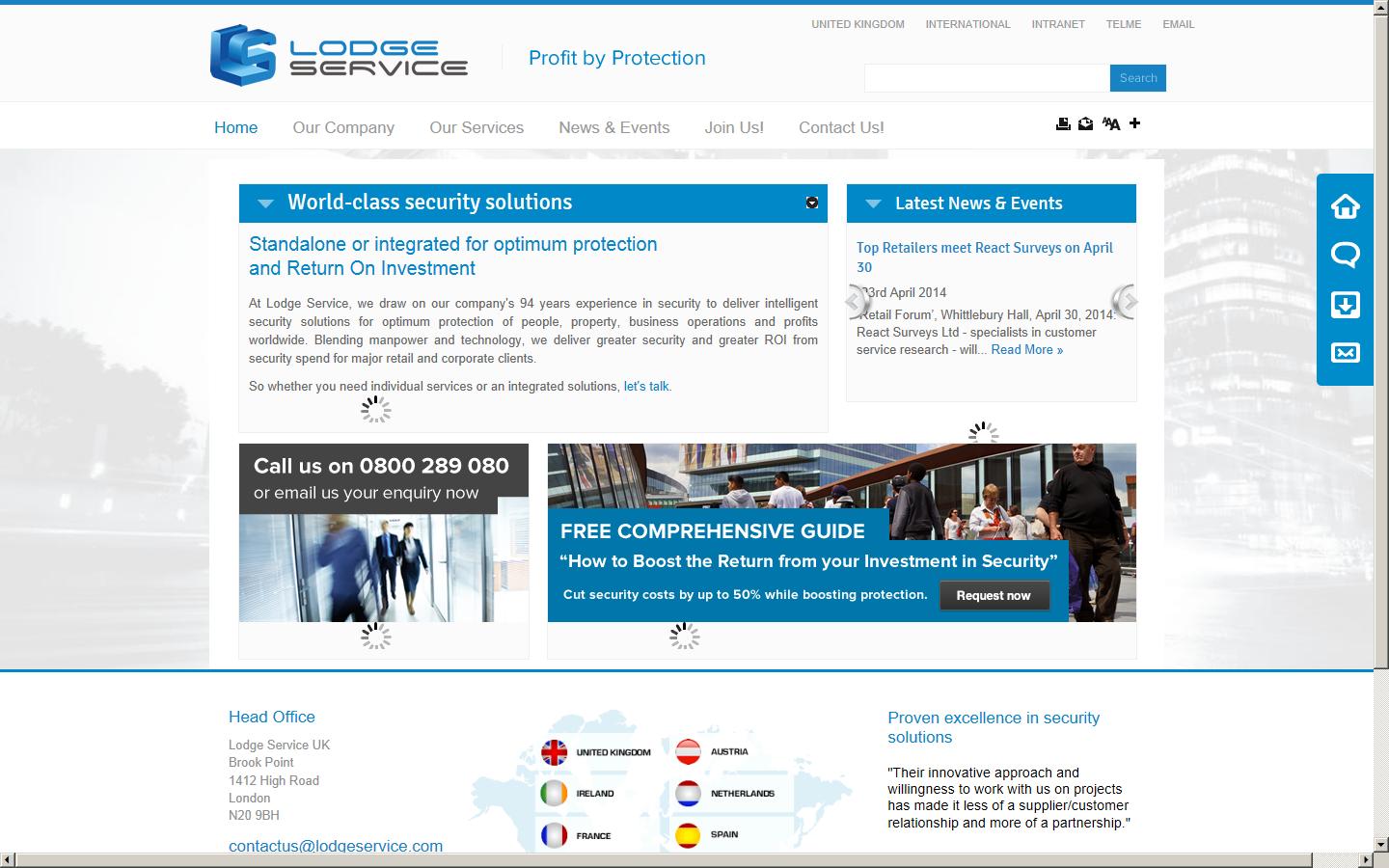Follow the Read More news link
Image resolution: width=1389 pixels, height=868 pixels.
pyautogui.click(x=1026, y=350)
